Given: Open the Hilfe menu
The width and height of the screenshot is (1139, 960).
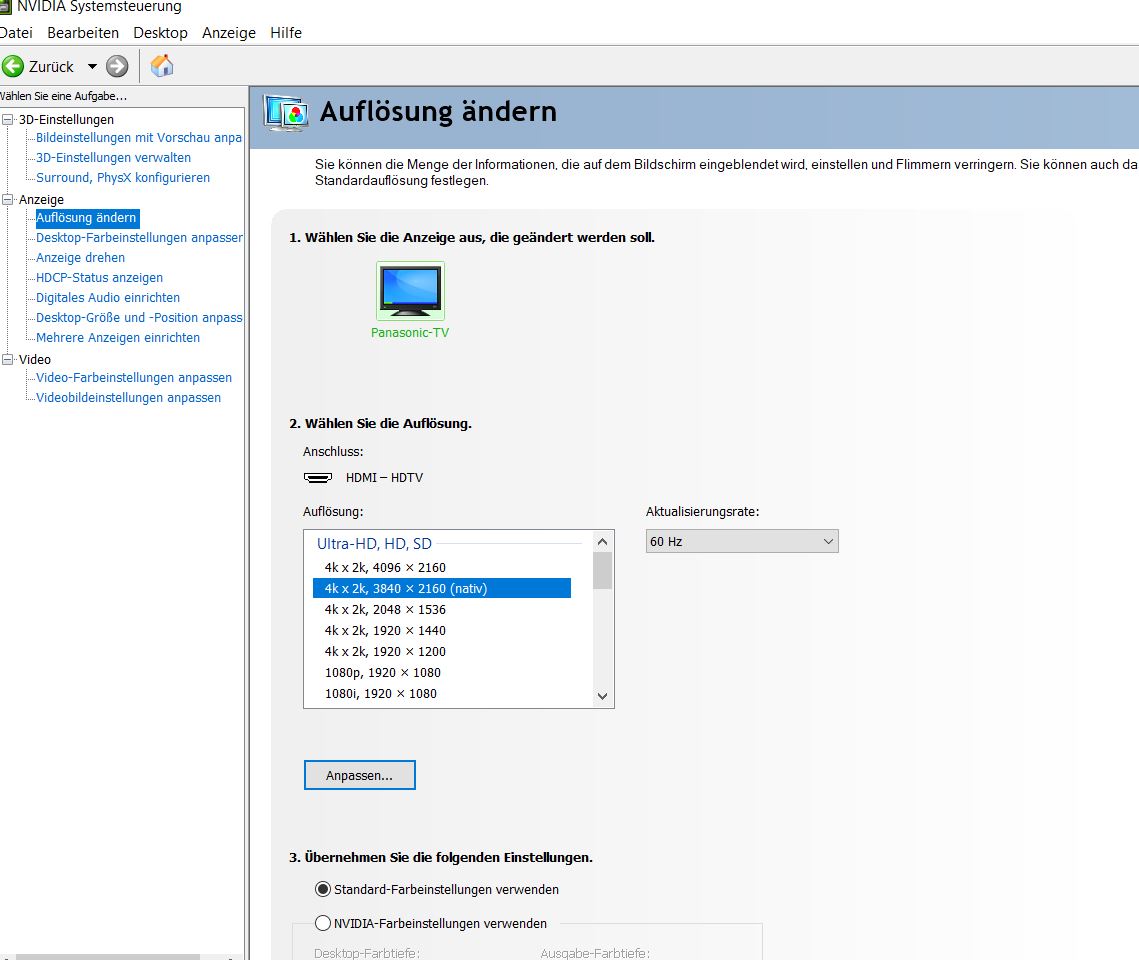Looking at the screenshot, I should point(286,33).
